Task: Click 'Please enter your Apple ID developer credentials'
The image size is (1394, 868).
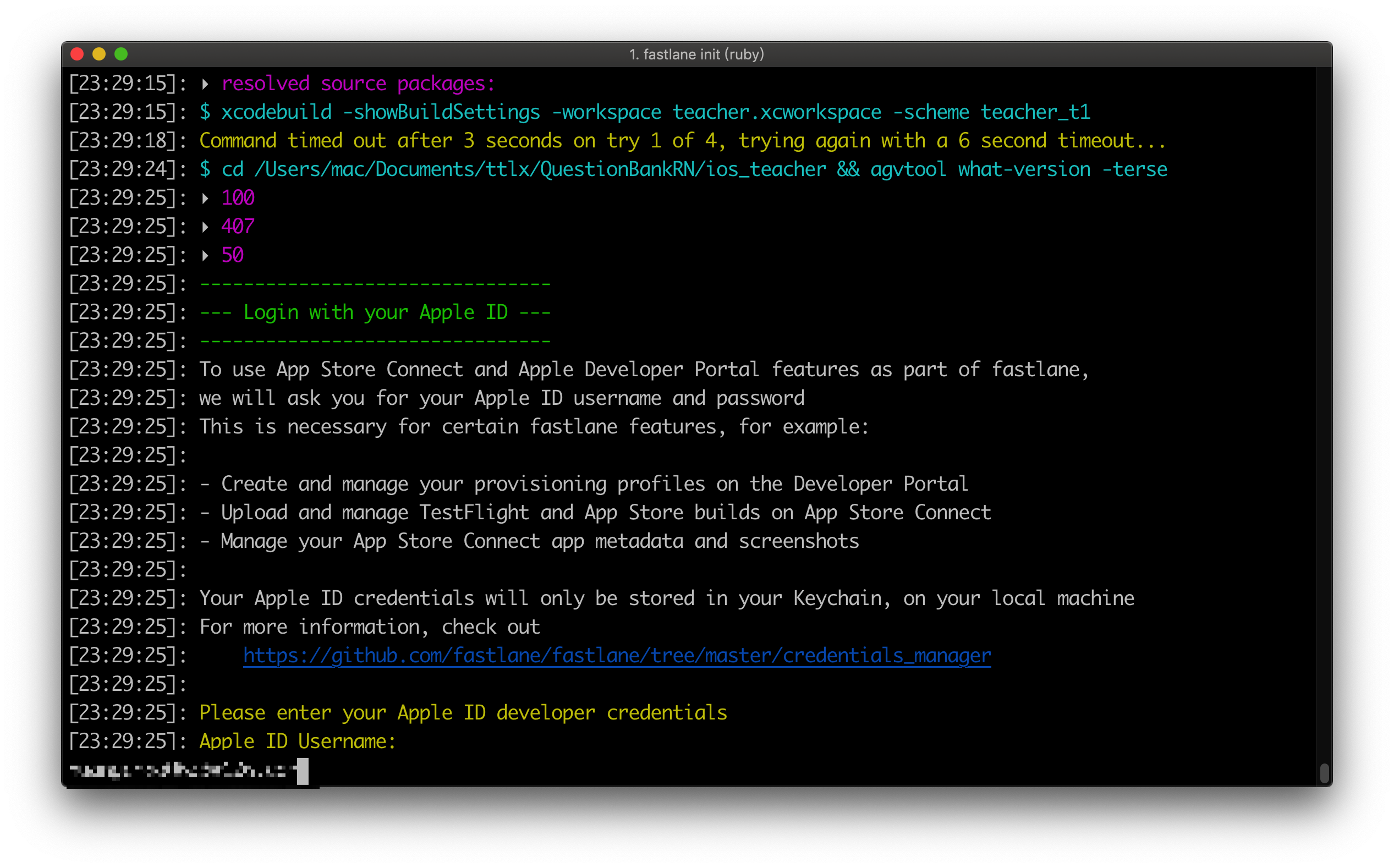Action: [463, 713]
